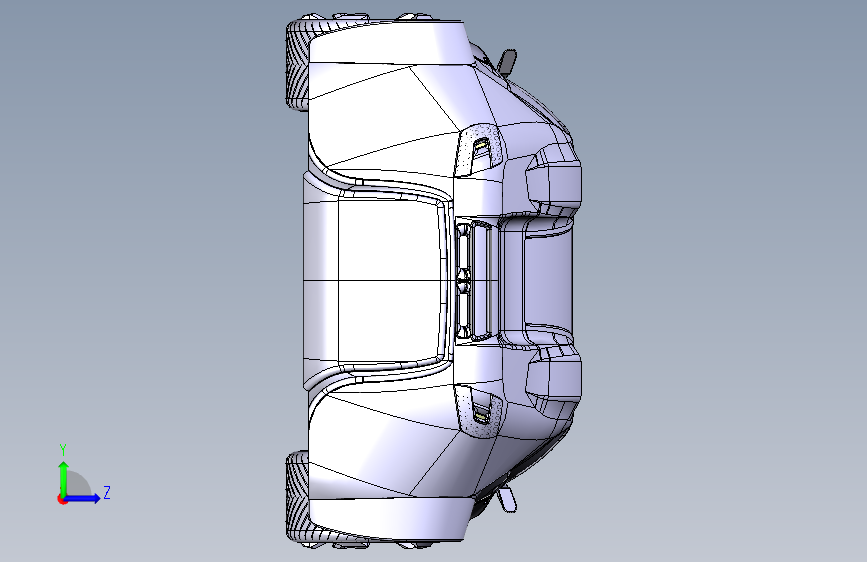This screenshot has width=867, height=562.
Task: Click the green Y axis arrow of the triad
Action: (64, 478)
